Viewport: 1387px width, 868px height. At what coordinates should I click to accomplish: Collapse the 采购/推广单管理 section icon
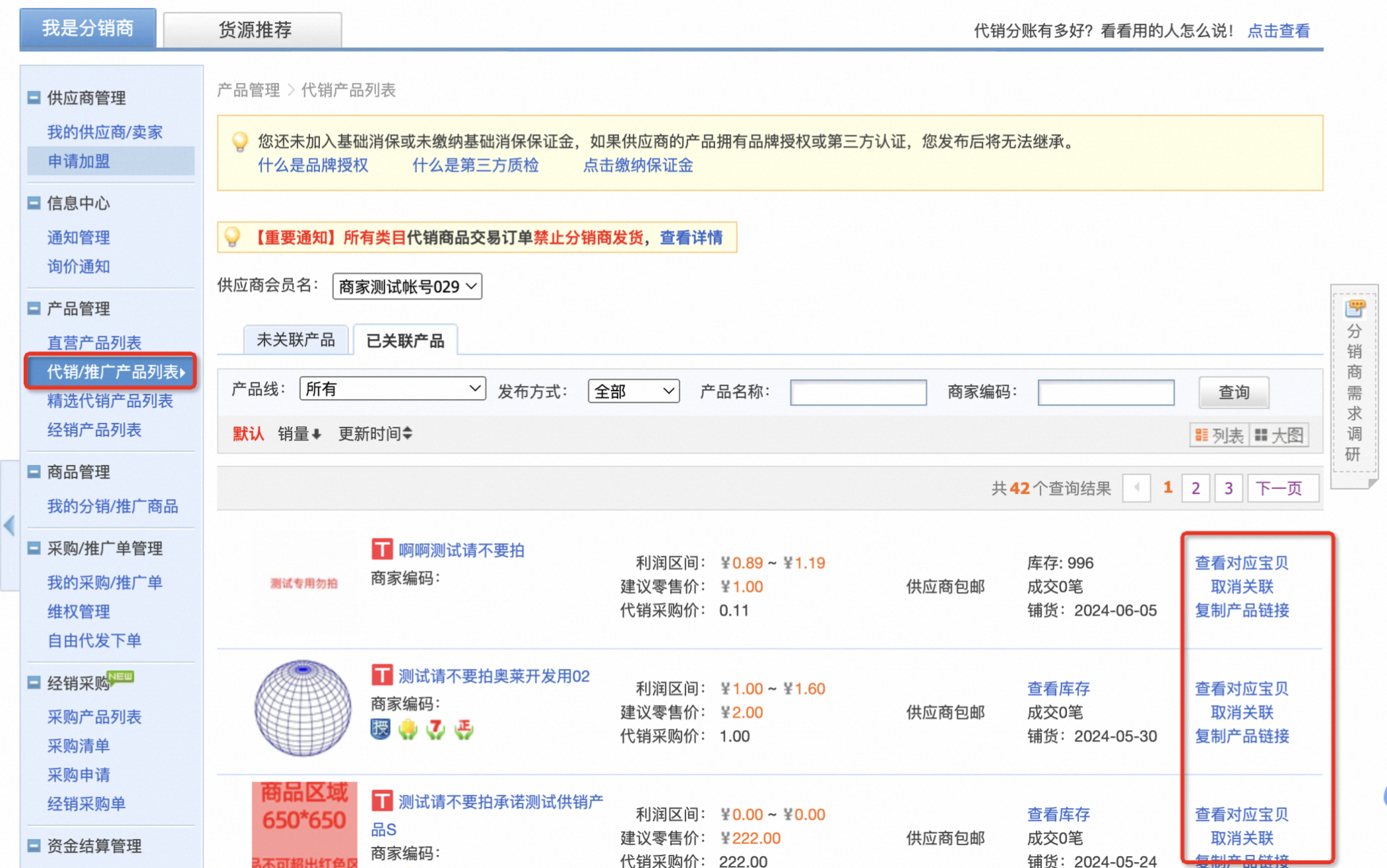tap(34, 548)
